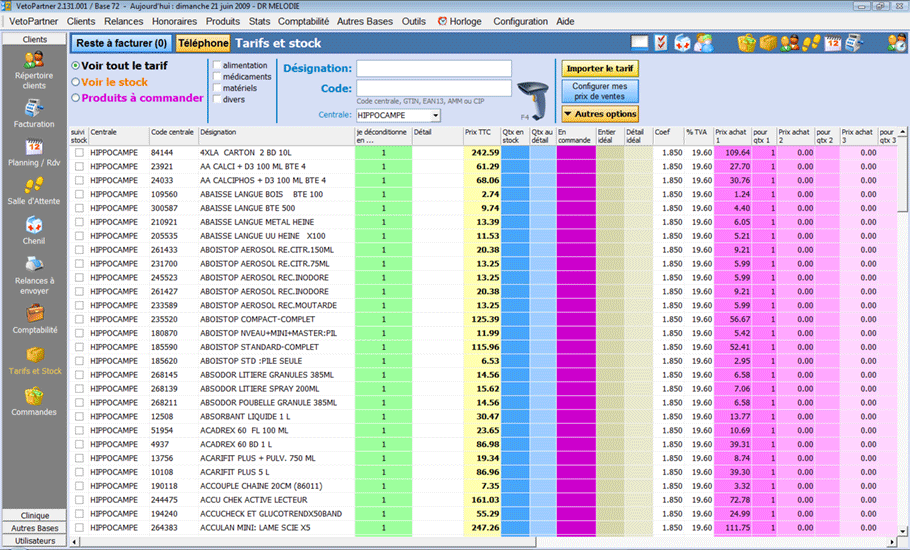Click the footprints toolbar icon

tap(811, 43)
